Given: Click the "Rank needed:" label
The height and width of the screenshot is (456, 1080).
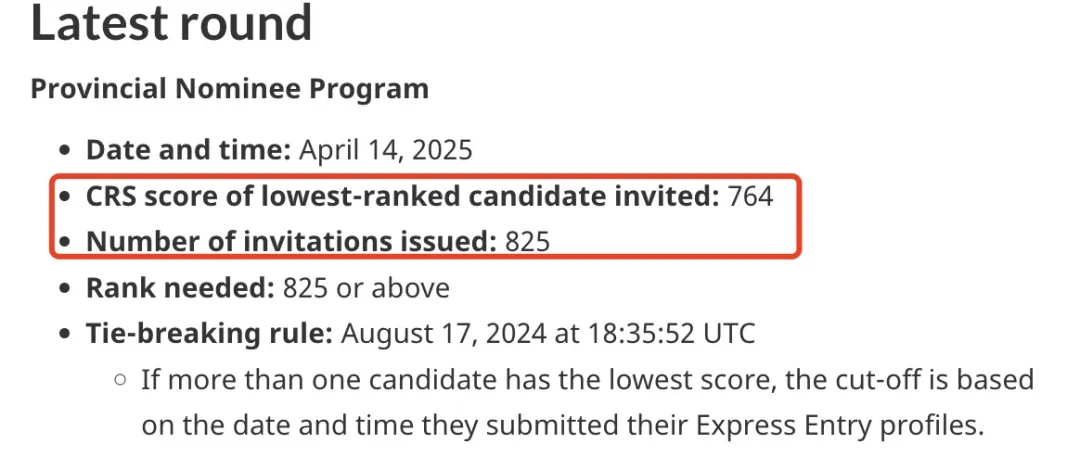Looking at the screenshot, I should tap(180, 287).
